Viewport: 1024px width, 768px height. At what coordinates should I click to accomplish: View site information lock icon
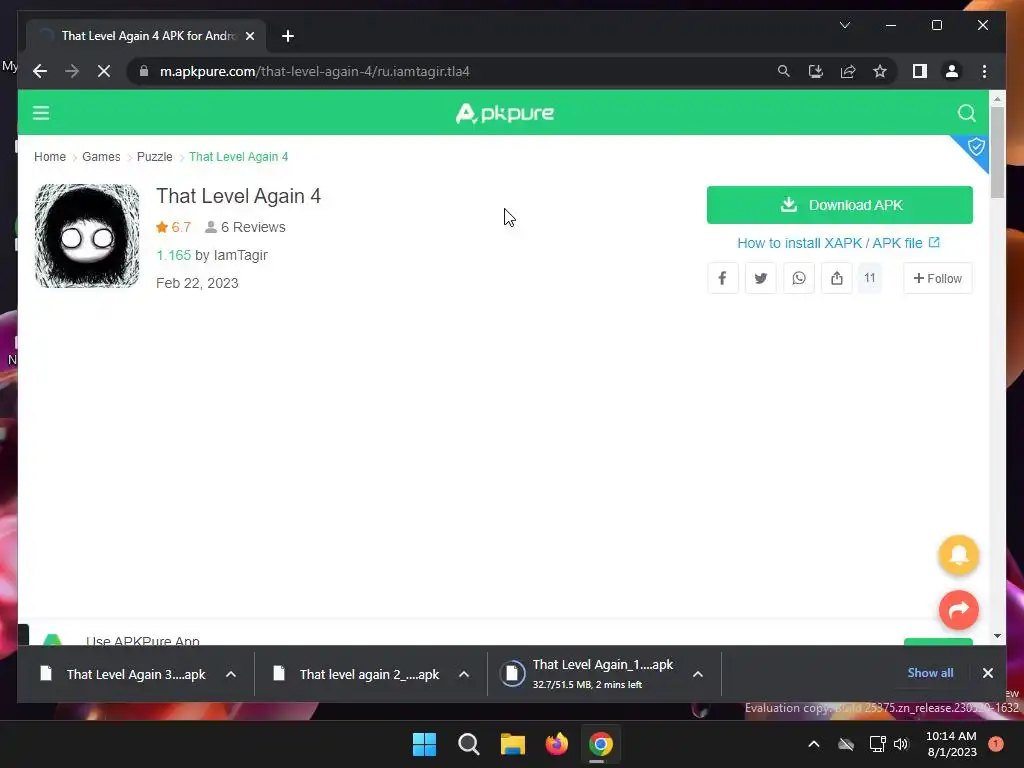click(144, 71)
